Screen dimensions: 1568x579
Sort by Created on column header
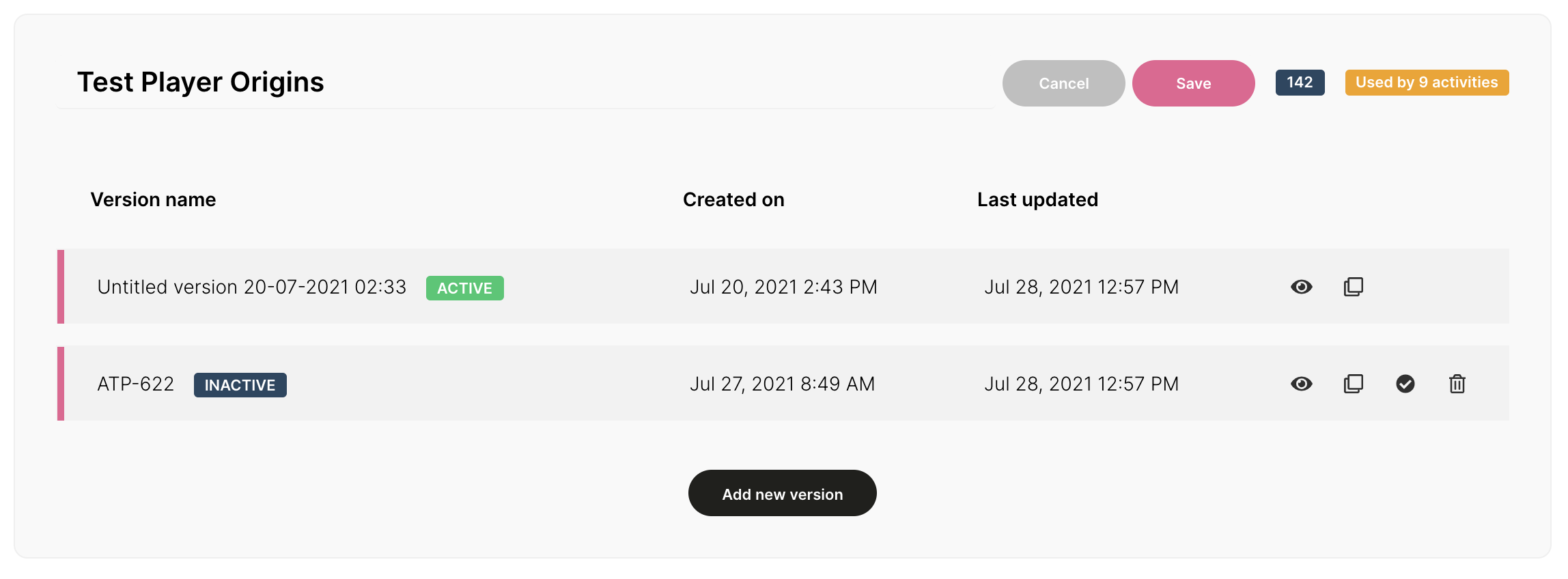pyautogui.click(x=733, y=199)
